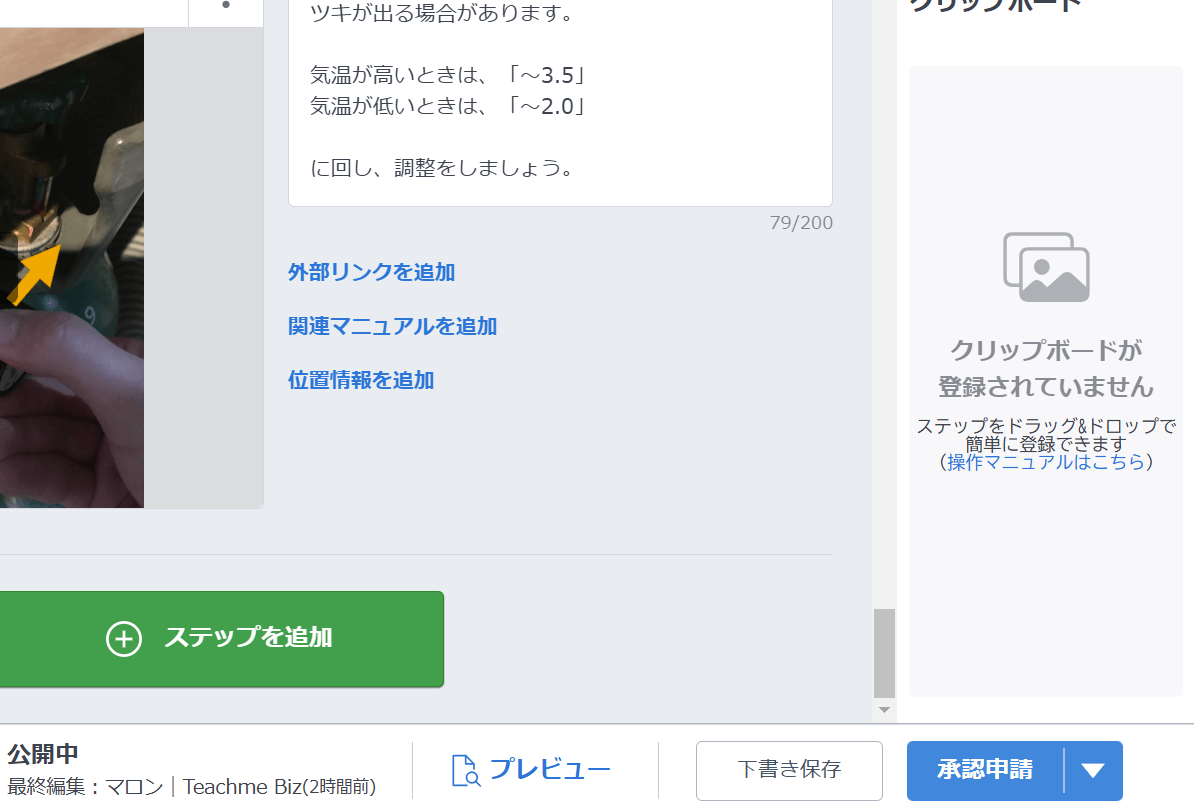Save draft with 下書き保存 button
1194x812 pixels.
point(789,770)
